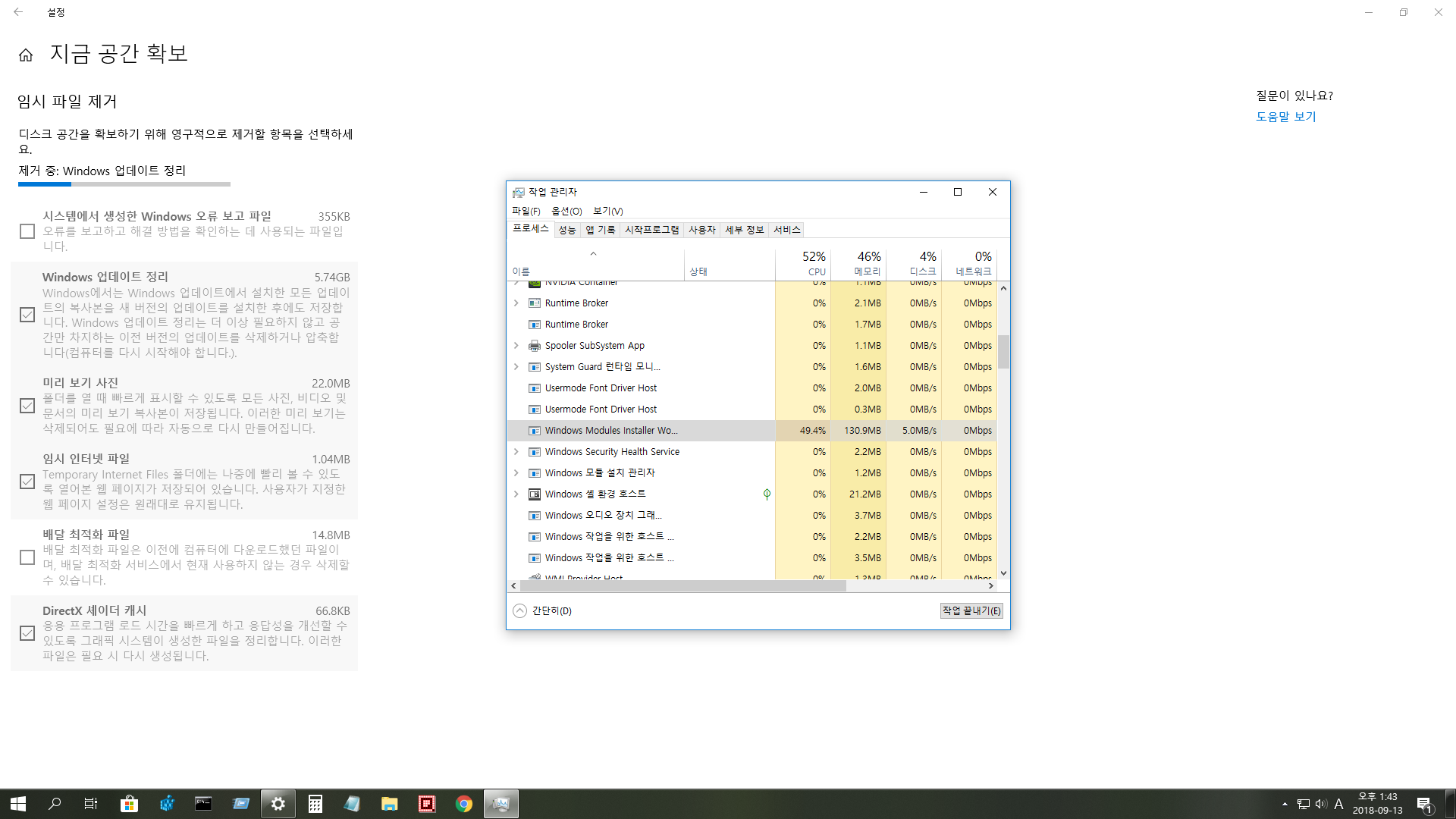Switch to the 사용자 tab

point(701,230)
